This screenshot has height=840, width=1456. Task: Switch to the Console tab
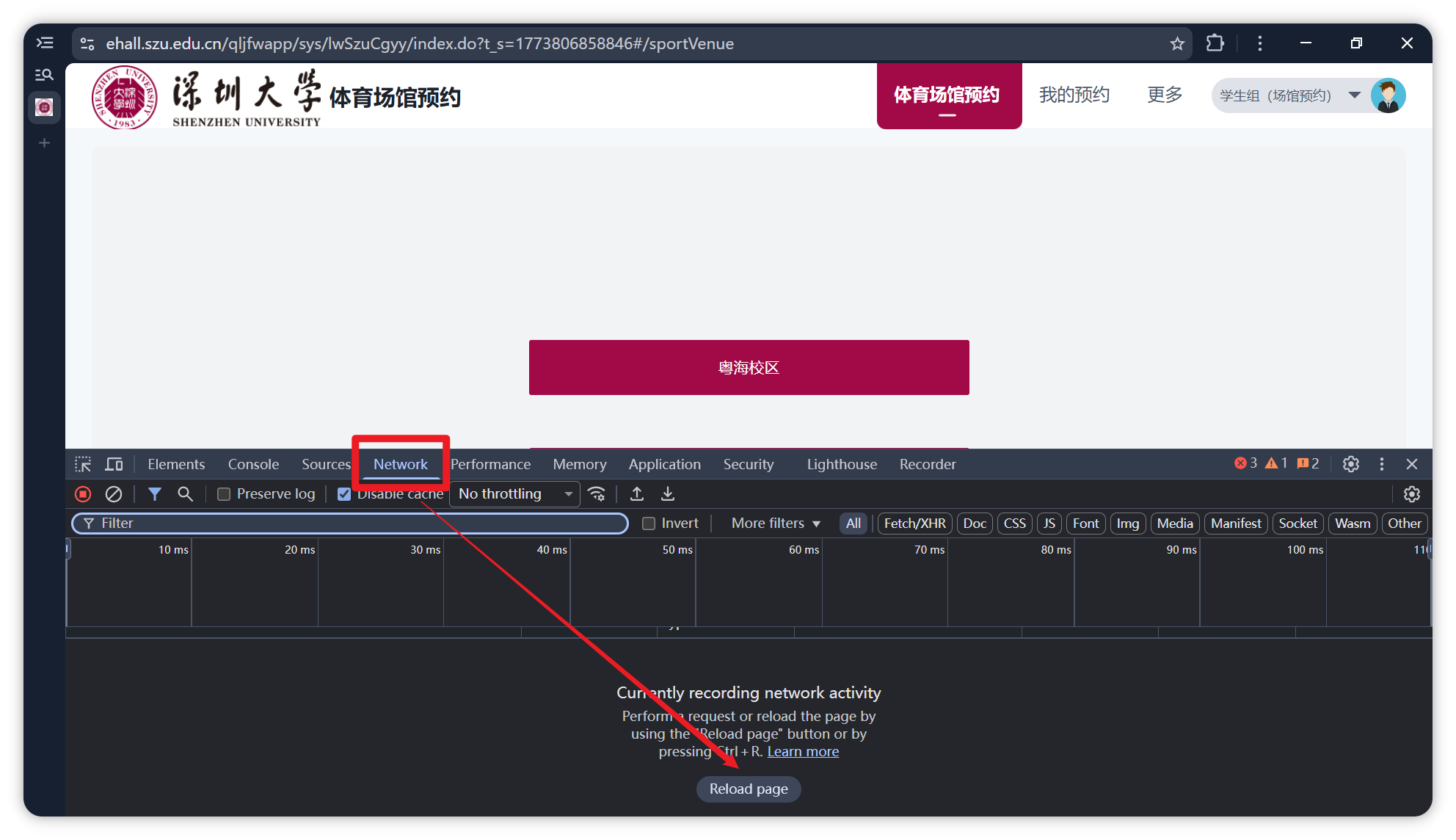[x=253, y=464]
